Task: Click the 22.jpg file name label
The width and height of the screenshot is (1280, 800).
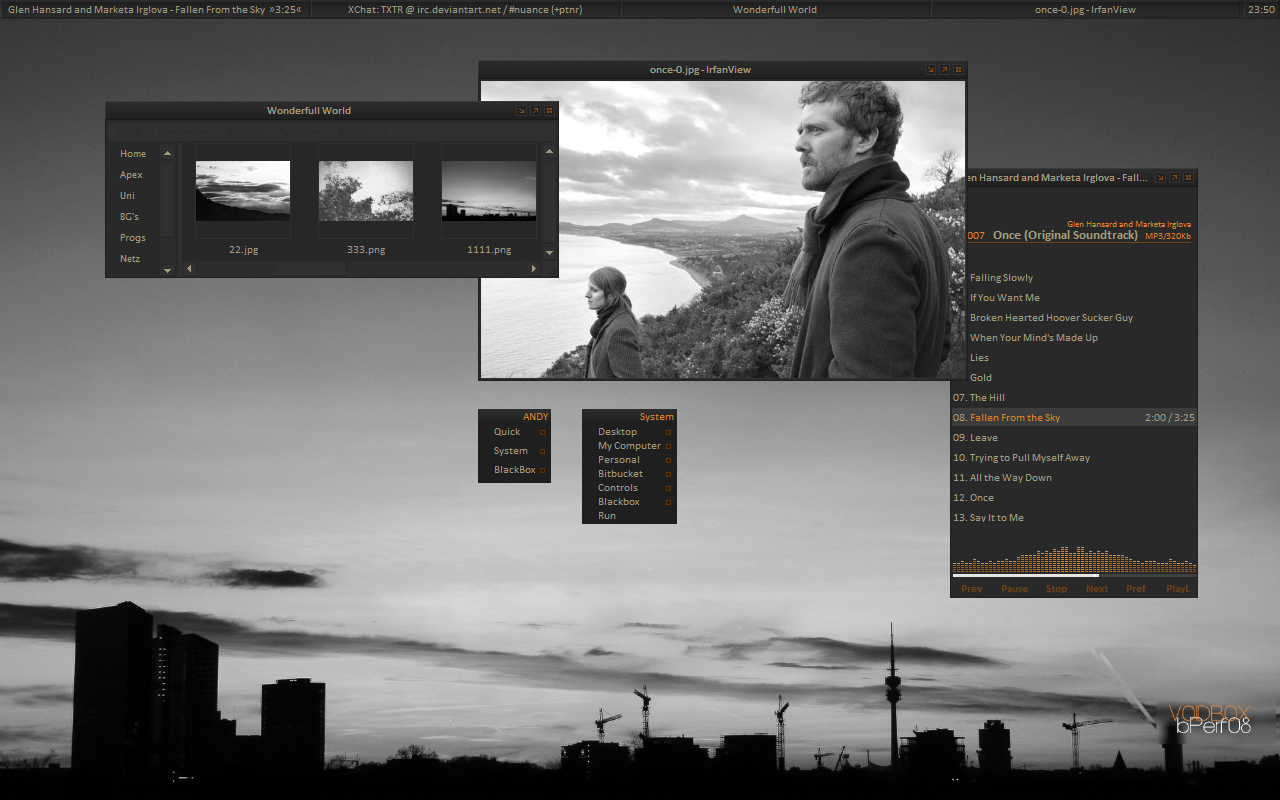Action: tap(243, 250)
